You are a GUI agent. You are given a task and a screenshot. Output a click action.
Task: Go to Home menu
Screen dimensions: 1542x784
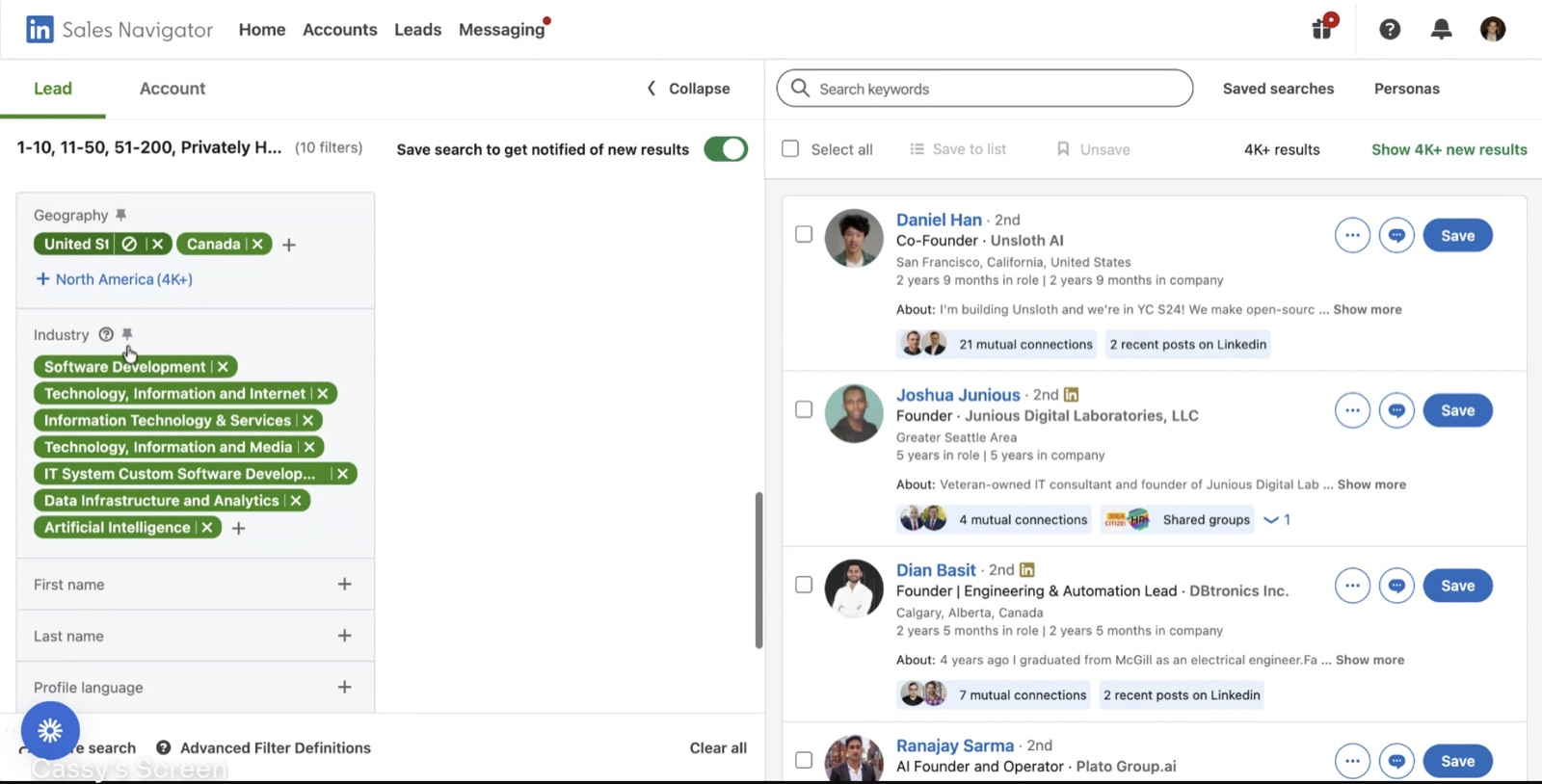(x=262, y=30)
